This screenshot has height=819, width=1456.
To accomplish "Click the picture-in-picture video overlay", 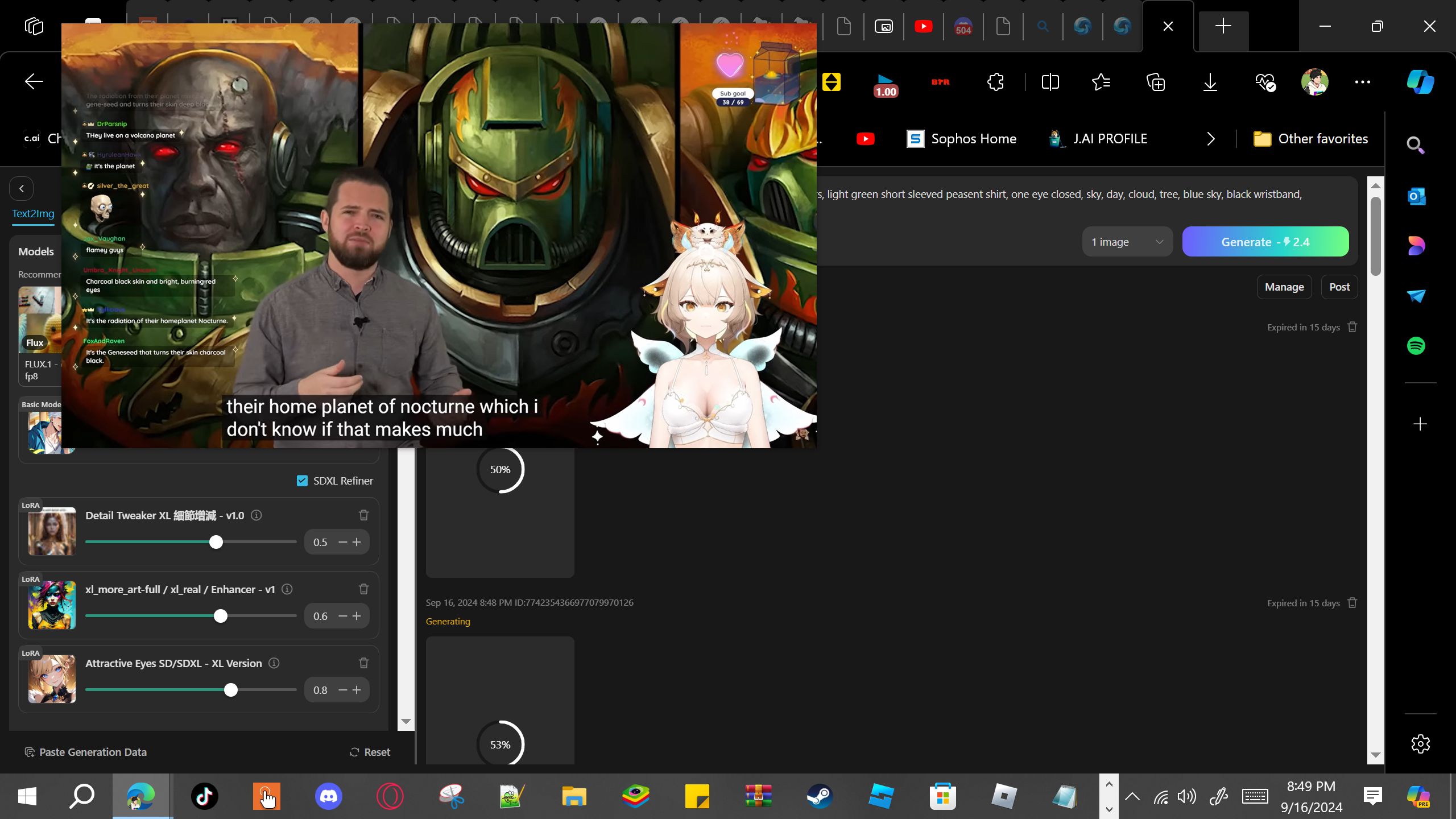I will click(x=439, y=235).
